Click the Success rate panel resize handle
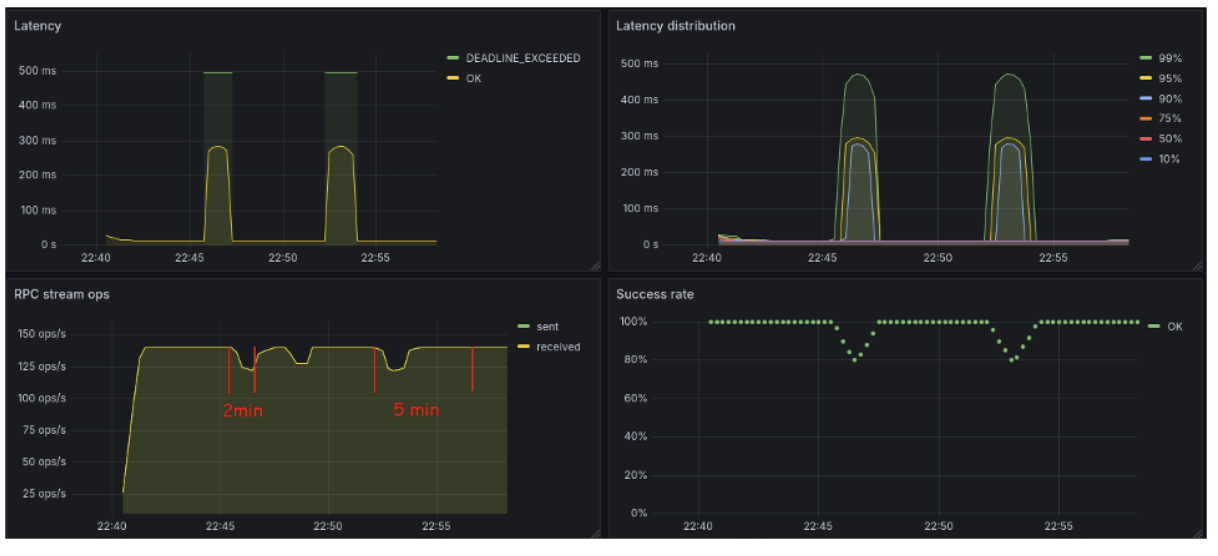 coord(1197,534)
